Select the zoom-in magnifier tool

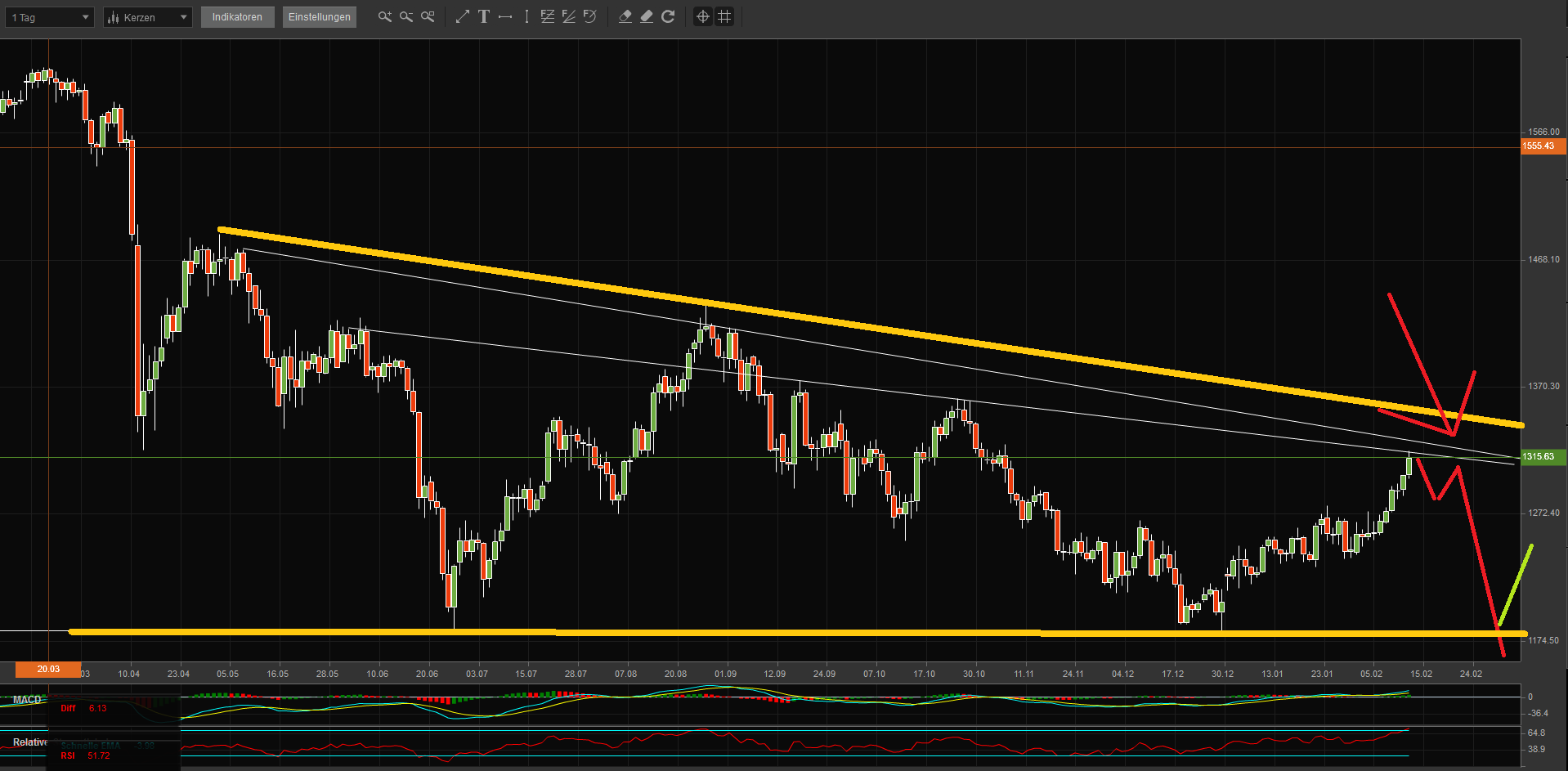point(384,16)
